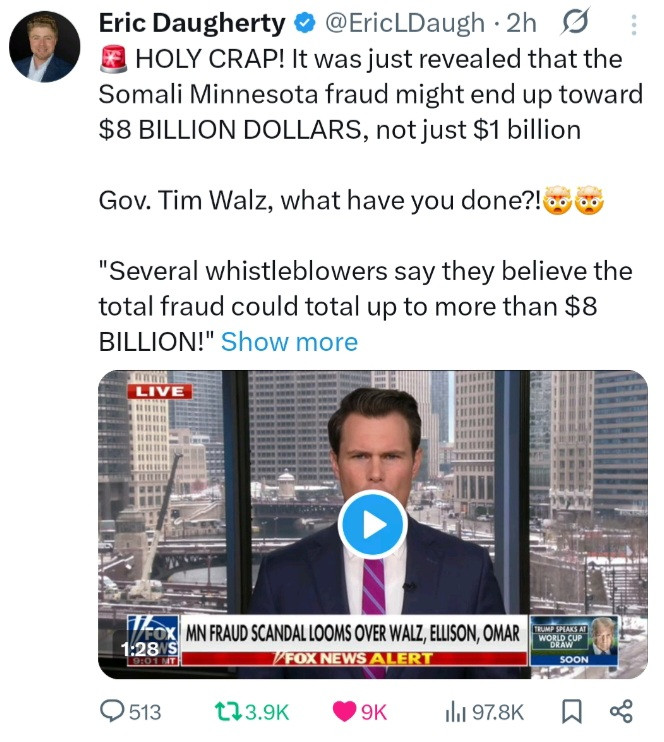Expand tweet with Show more
Screen dimensions: 664x742
289,342
